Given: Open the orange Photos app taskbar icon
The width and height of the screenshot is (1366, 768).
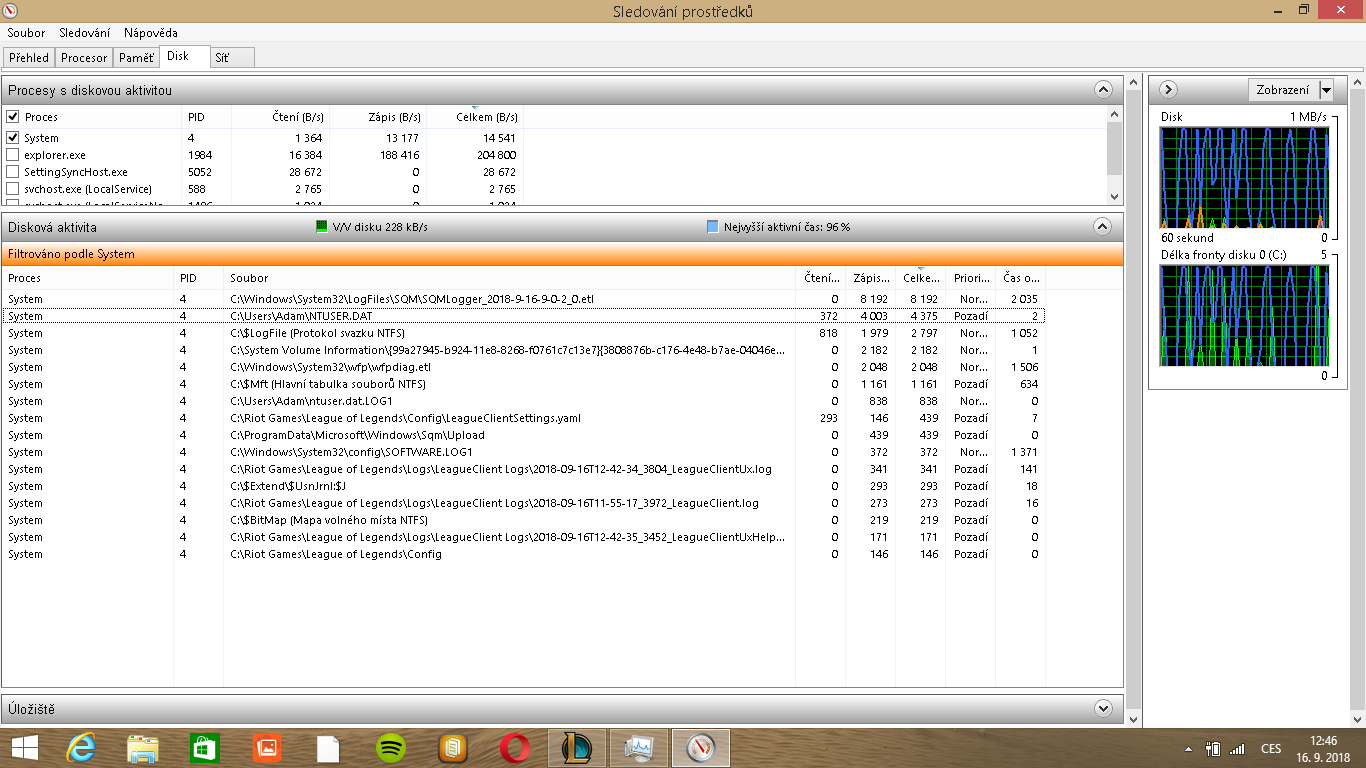Looking at the screenshot, I should tap(267, 748).
